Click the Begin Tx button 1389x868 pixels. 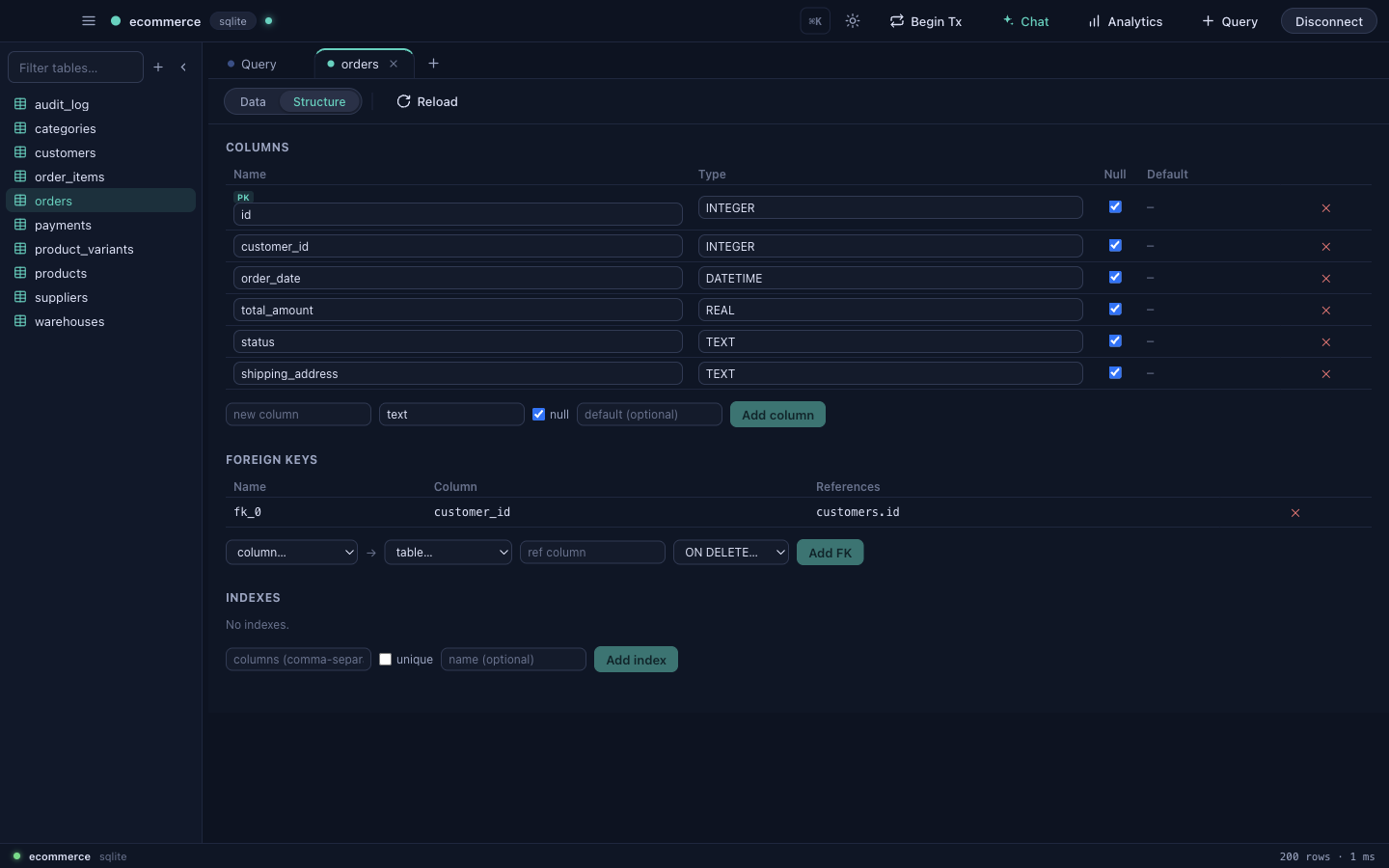click(926, 21)
